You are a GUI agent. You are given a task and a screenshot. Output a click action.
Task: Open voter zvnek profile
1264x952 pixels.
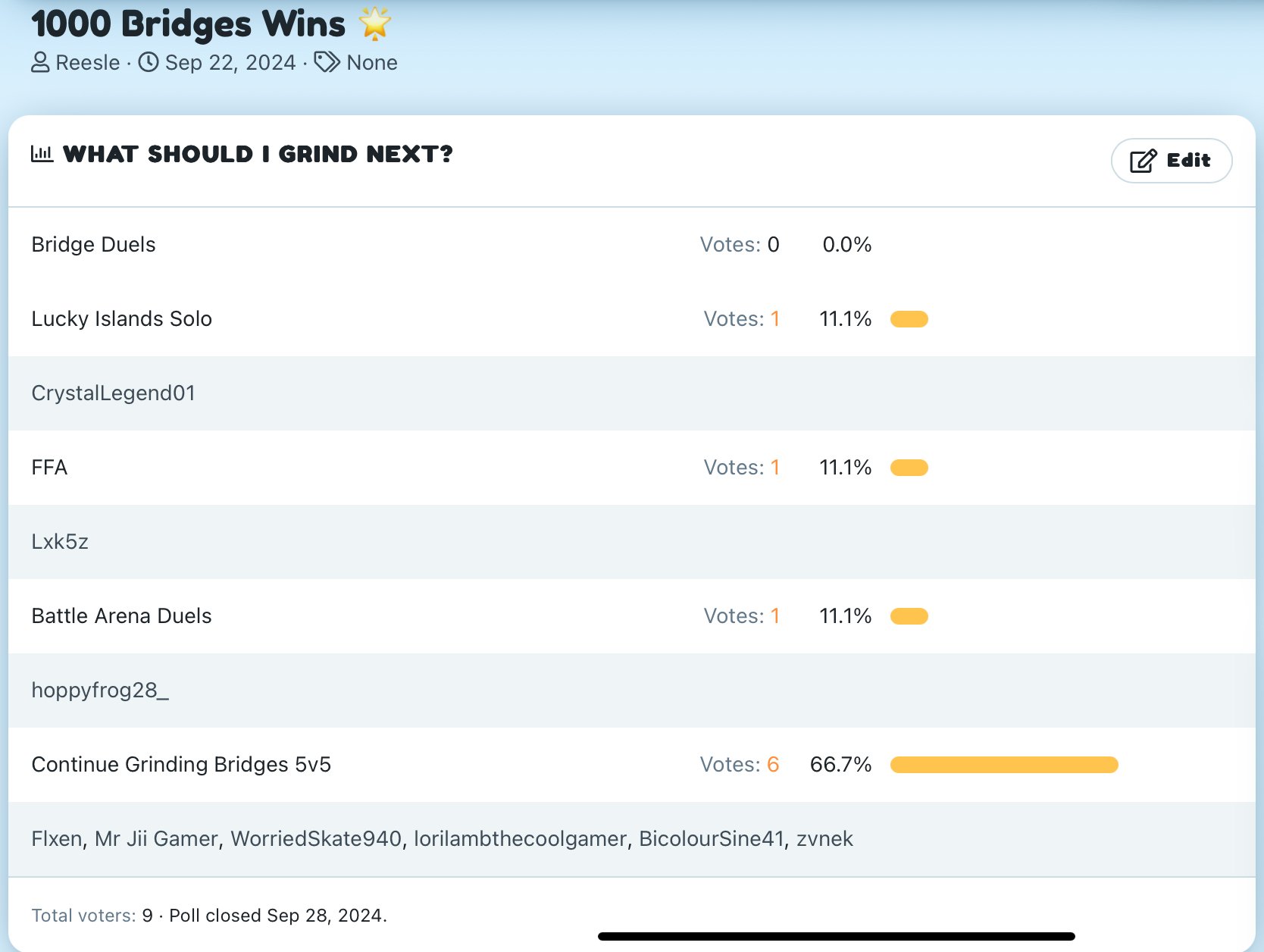pyautogui.click(x=824, y=838)
